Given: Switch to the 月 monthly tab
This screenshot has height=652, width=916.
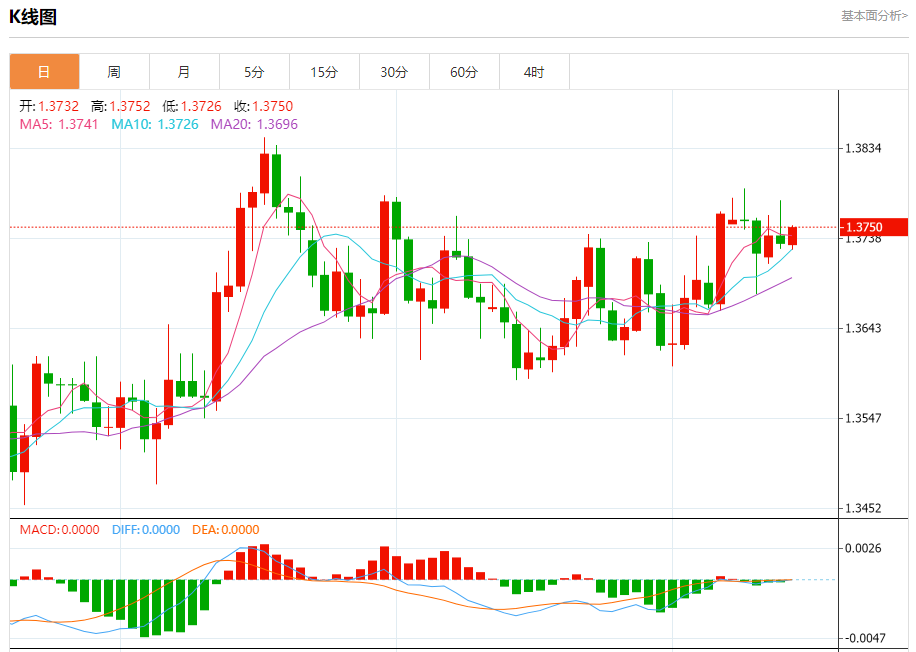Looking at the screenshot, I should 185,72.
